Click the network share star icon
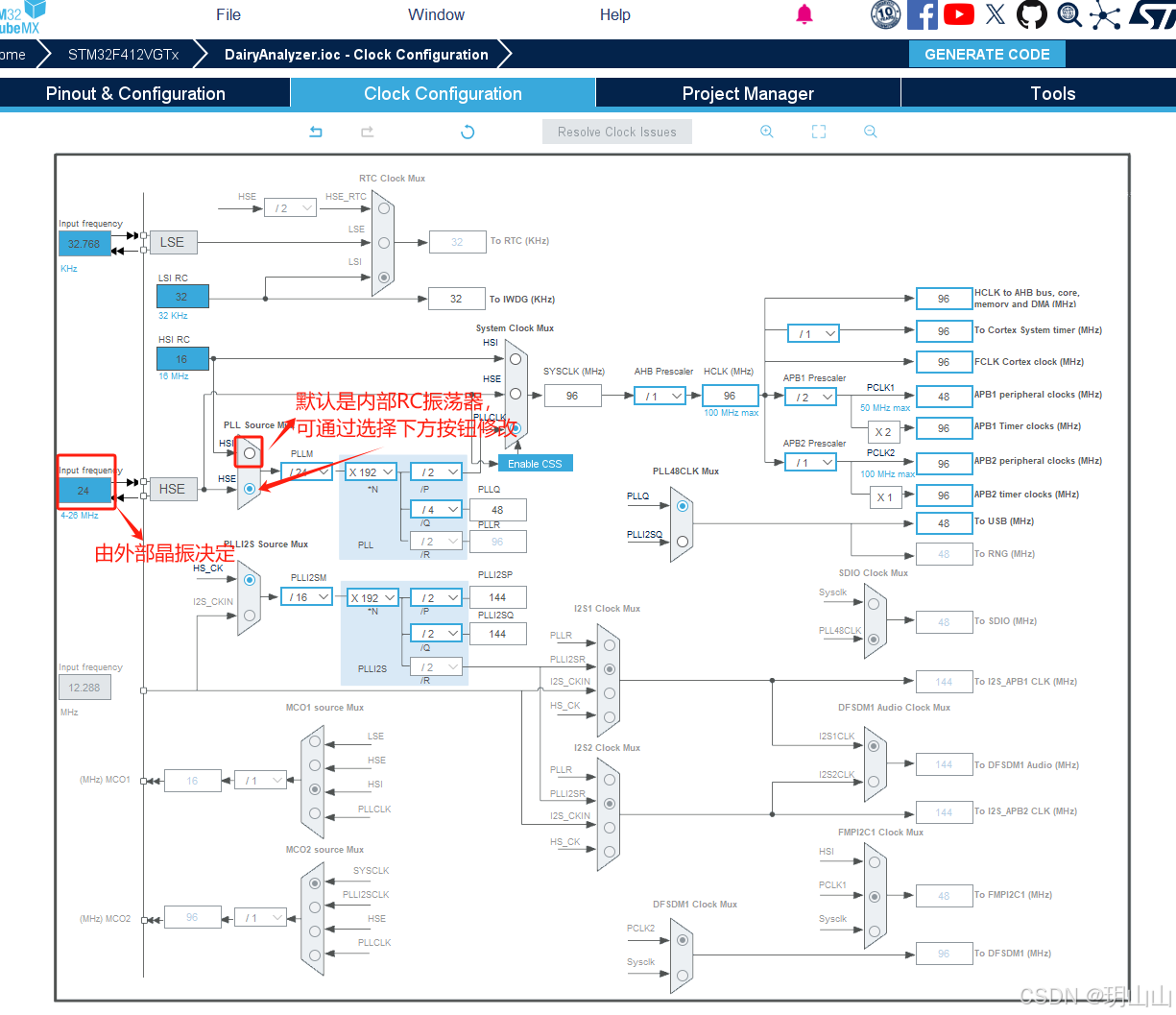Screen dimensions: 1176x1015 (1105, 14)
